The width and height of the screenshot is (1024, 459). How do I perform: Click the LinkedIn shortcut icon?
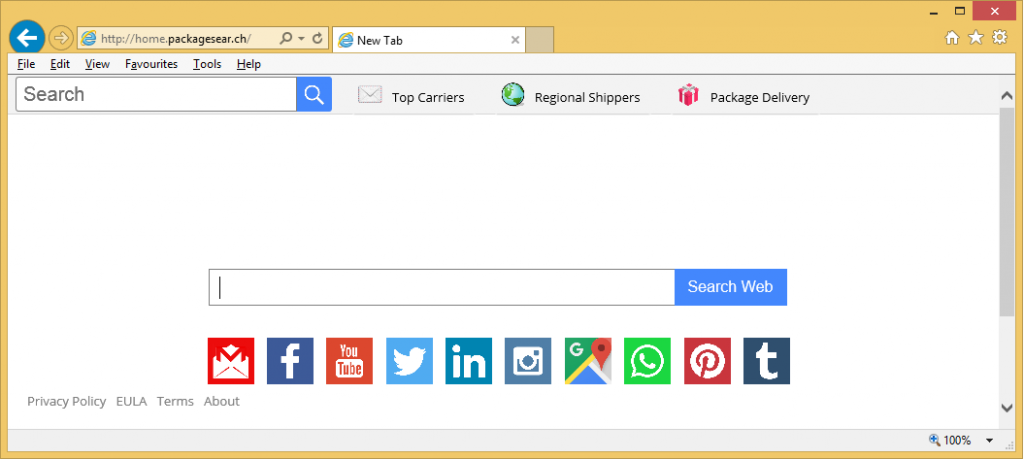click(468, 361)
